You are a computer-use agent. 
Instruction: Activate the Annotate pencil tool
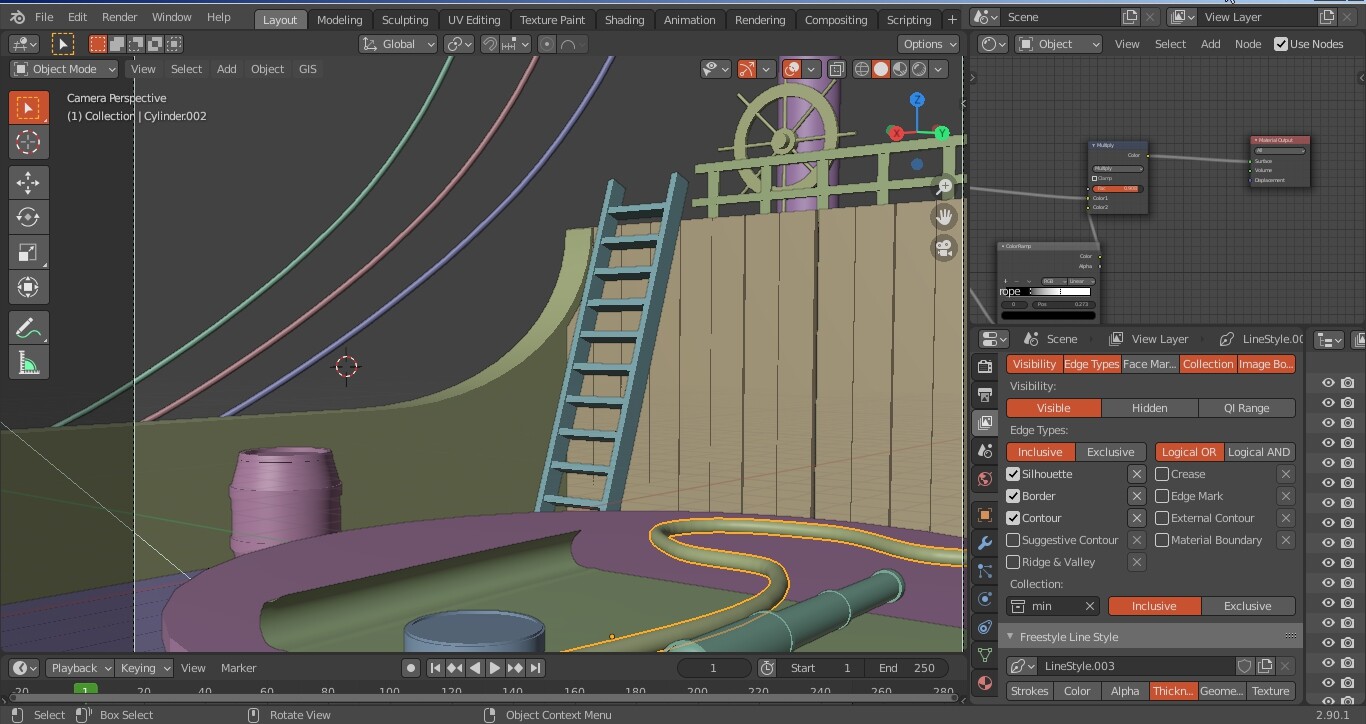[x=28, y=328]
